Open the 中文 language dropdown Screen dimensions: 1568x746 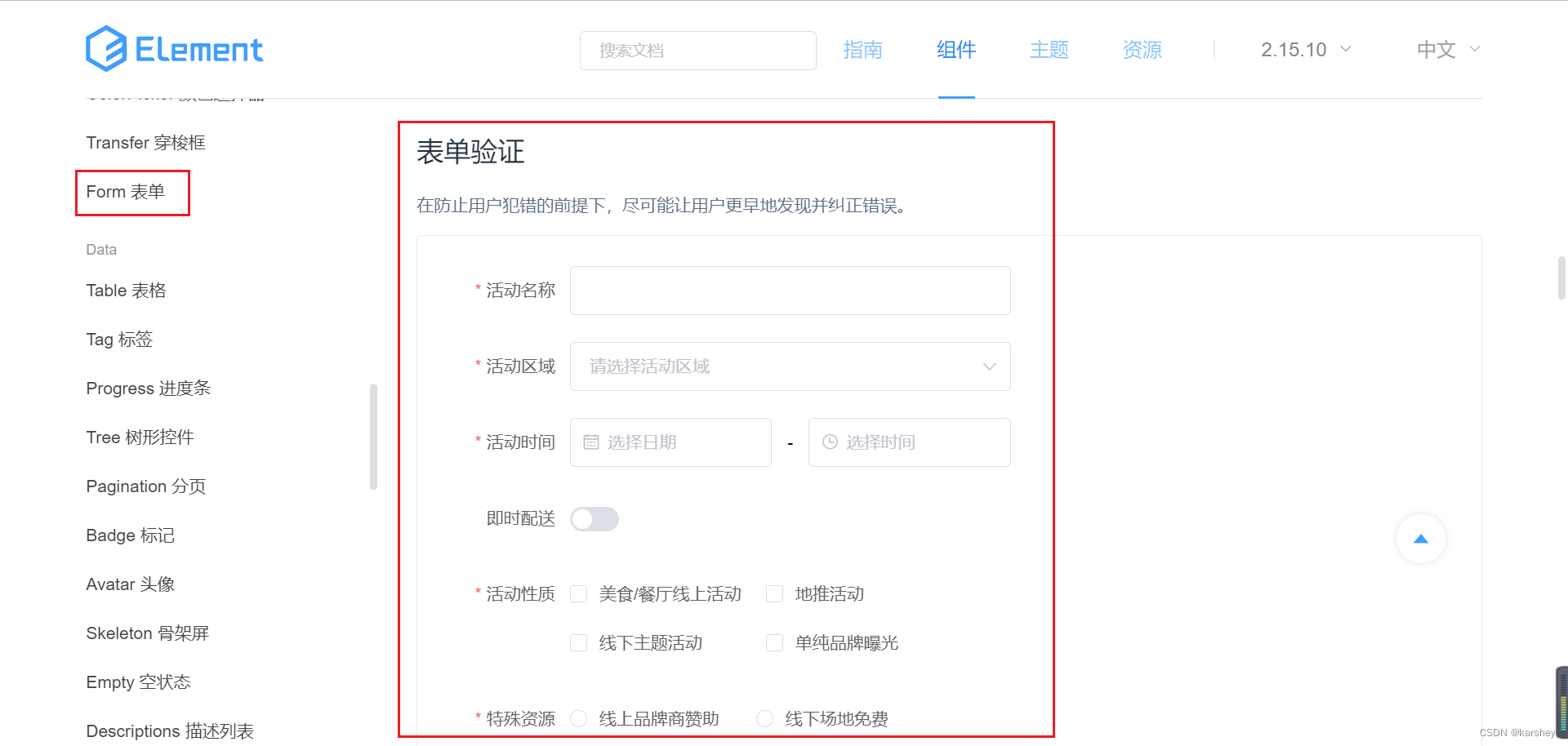coord(1448,50)
